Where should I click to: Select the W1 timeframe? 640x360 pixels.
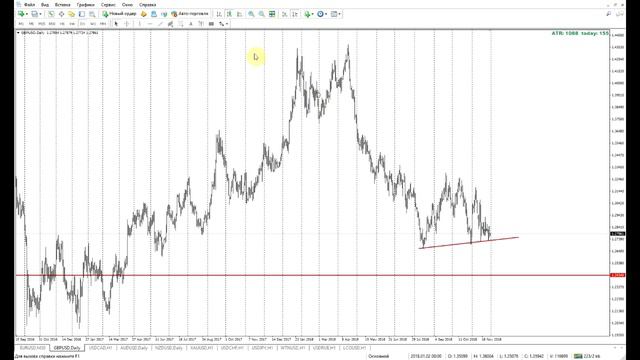coord(93,24)
